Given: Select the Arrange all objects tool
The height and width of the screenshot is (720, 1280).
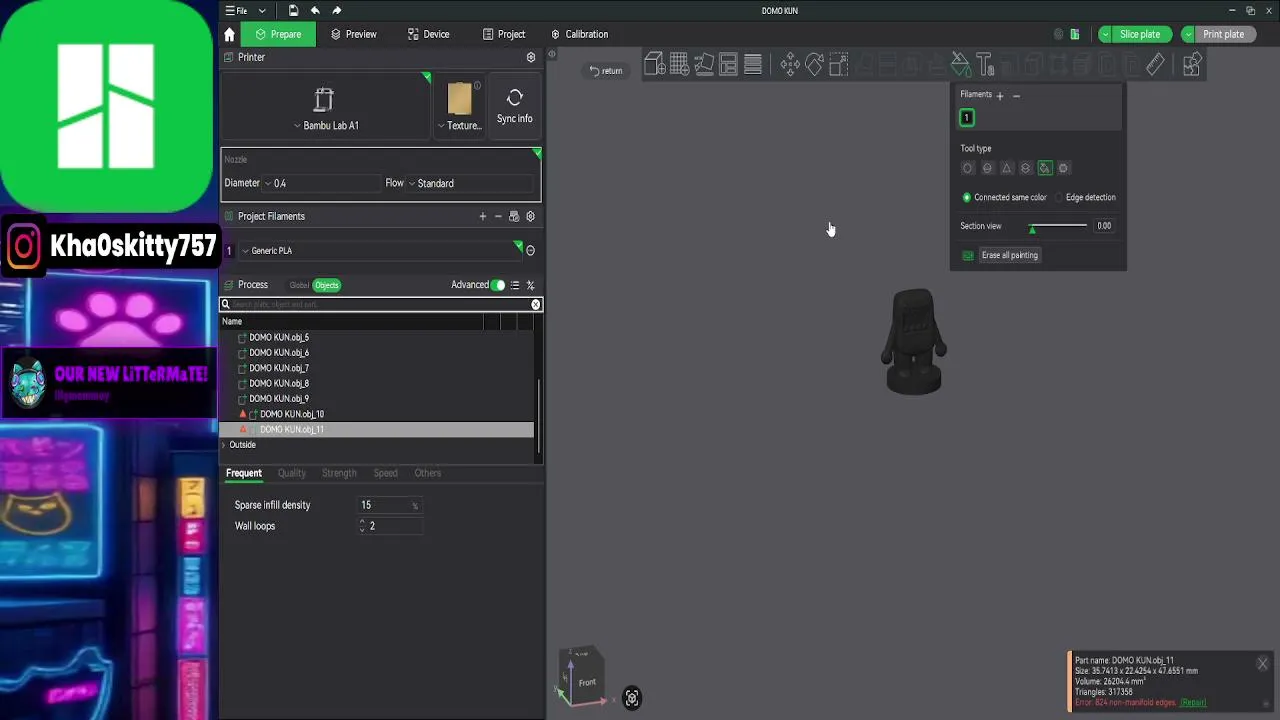Looking at the screenshot, I should pos(728,65).
